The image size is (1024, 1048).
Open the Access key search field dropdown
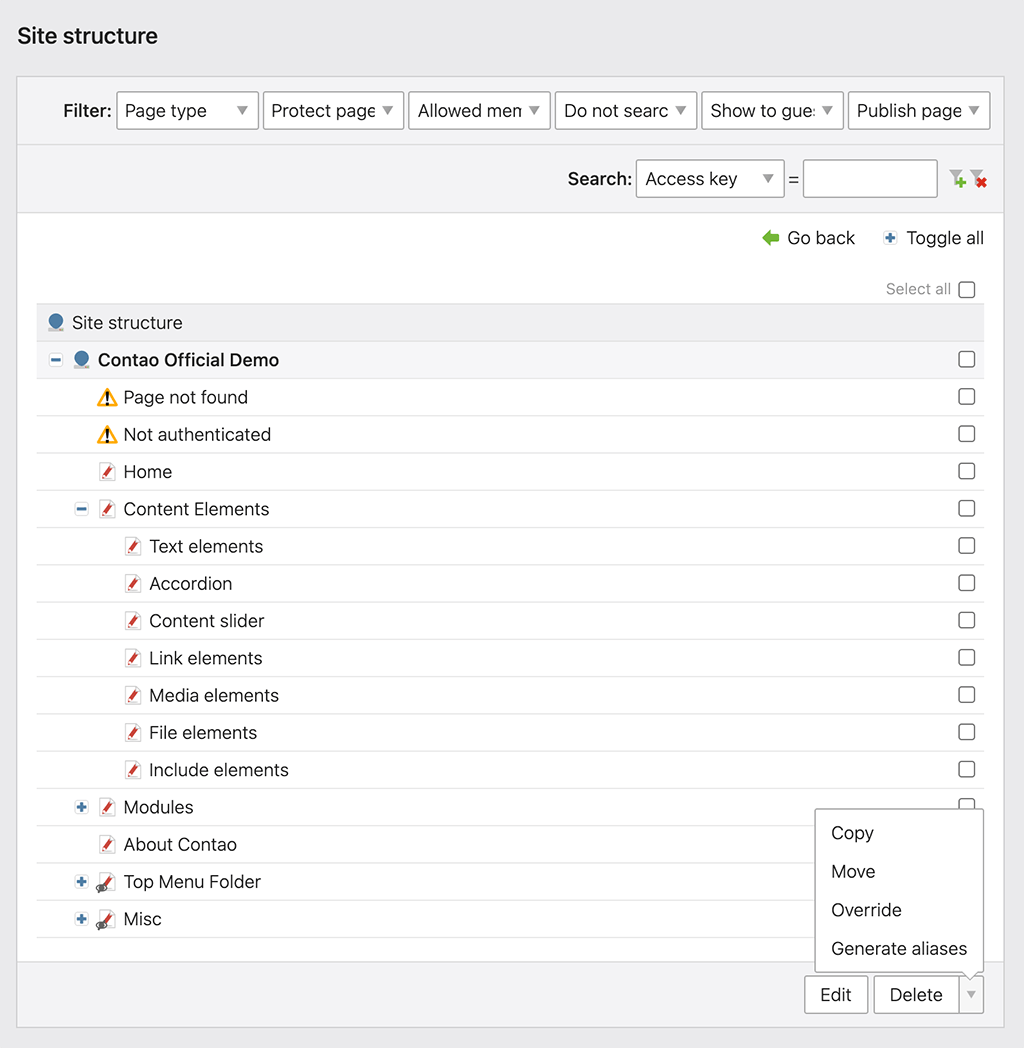coord(710,179)
